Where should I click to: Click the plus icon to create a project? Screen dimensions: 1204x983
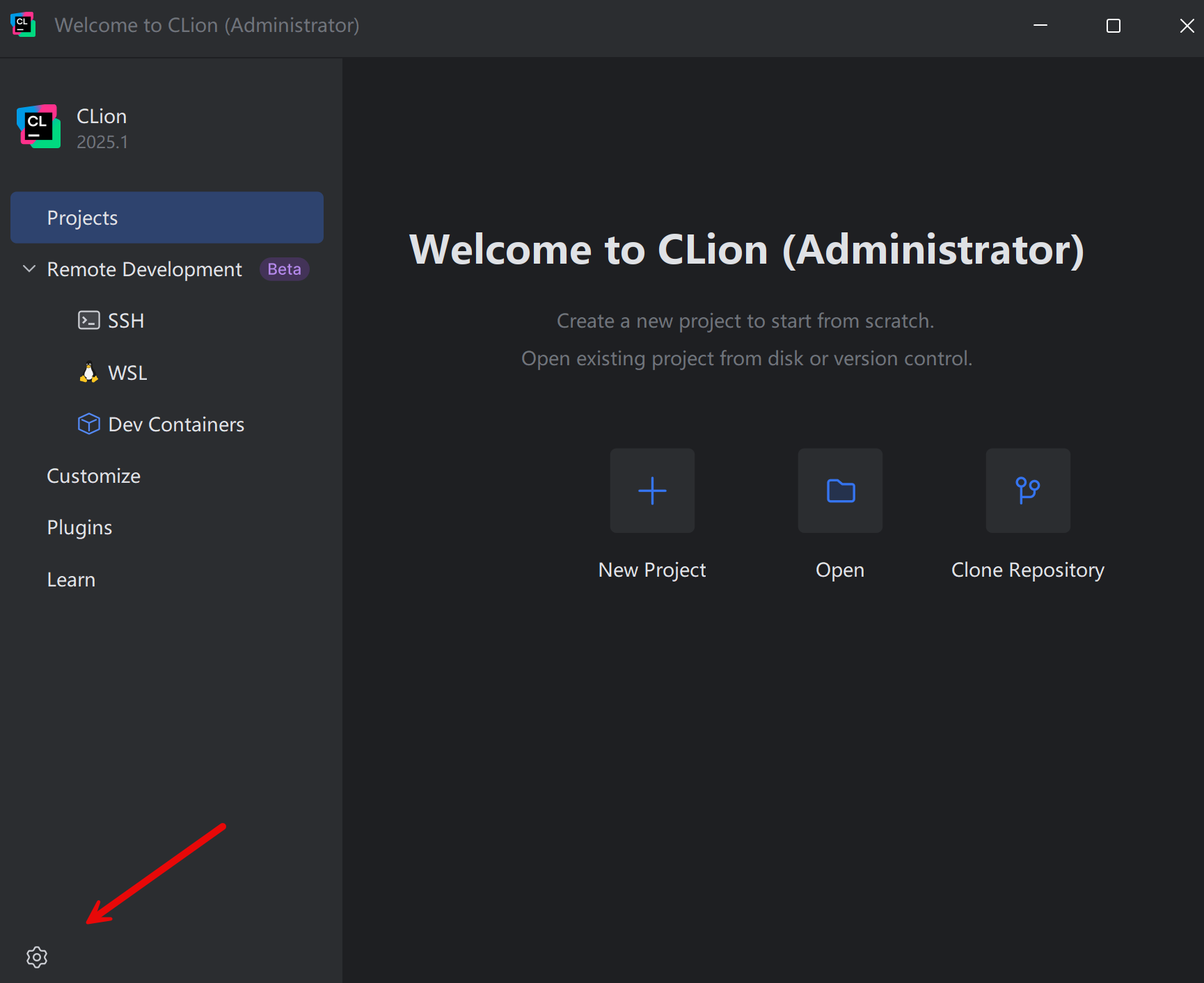pos(652,490)
